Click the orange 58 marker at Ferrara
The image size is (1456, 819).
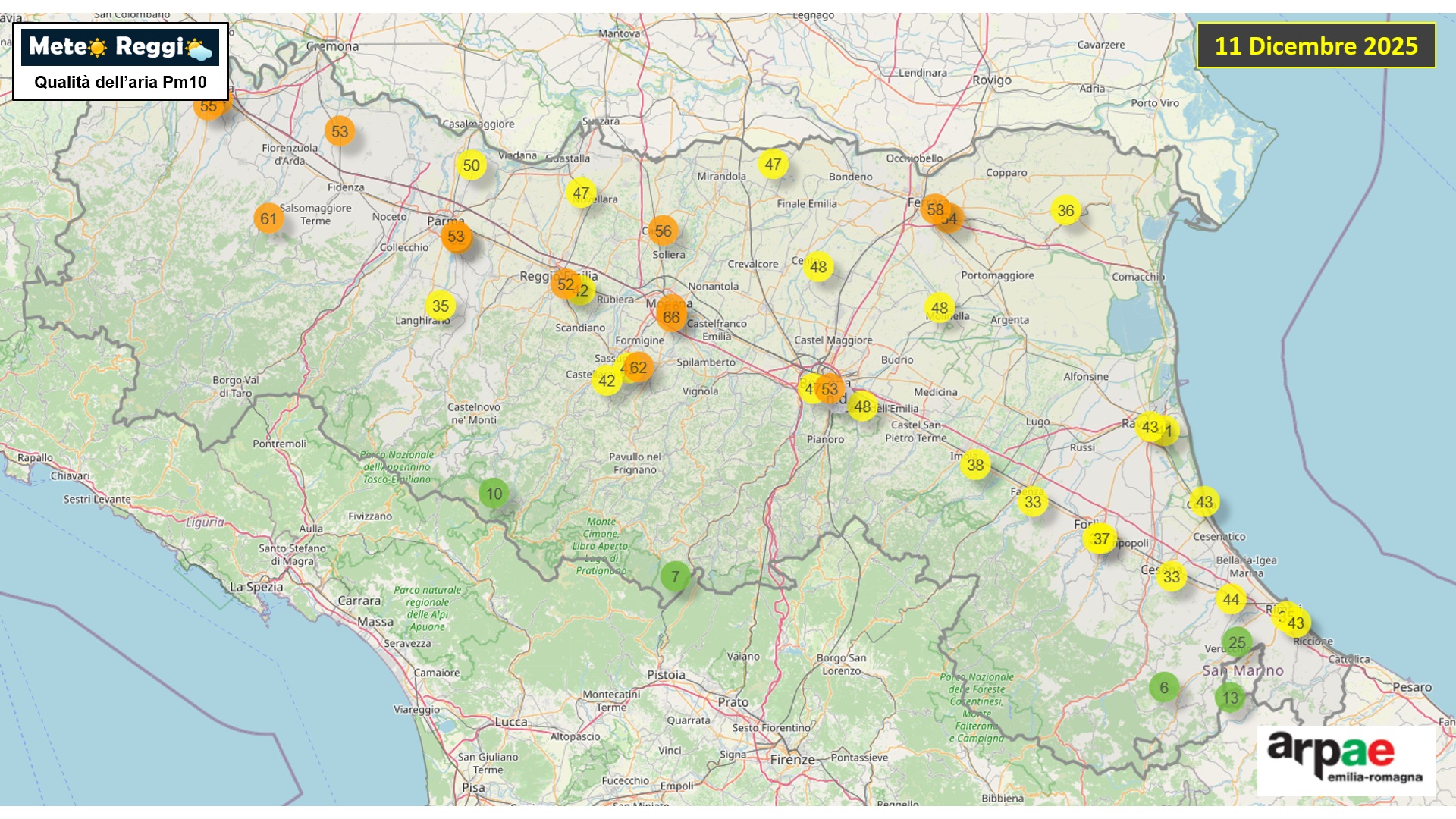[934, 209]
